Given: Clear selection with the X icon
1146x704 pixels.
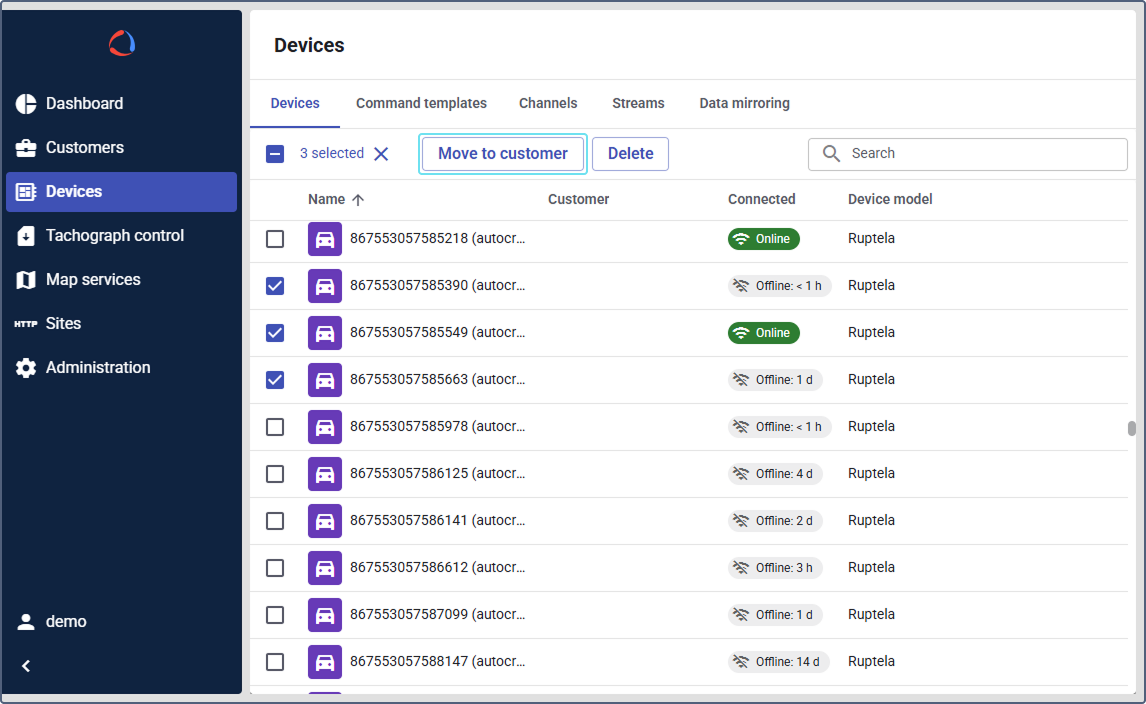Looking at the screenshot, I should click(381, 154).
